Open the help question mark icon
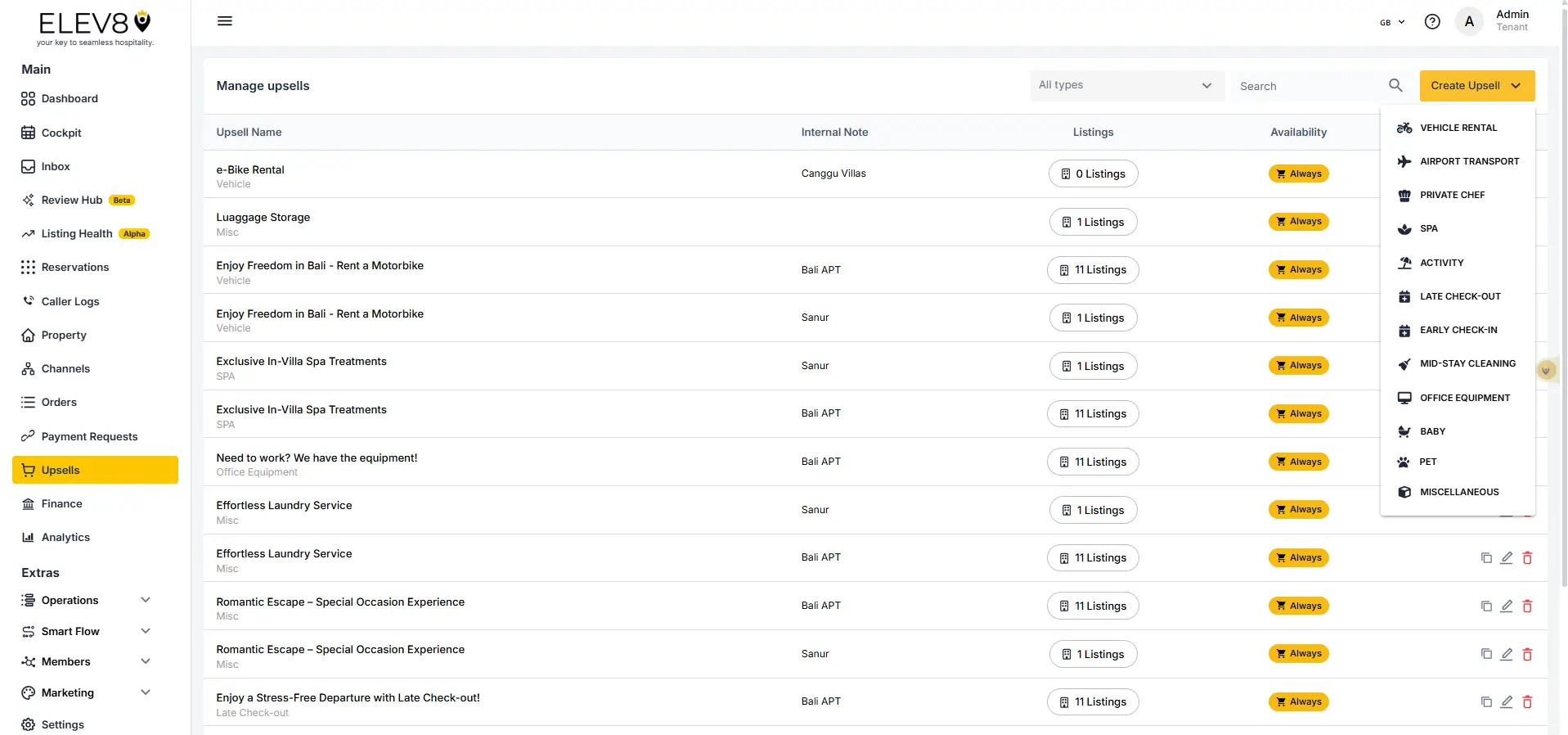 [x=1432, y=22]
